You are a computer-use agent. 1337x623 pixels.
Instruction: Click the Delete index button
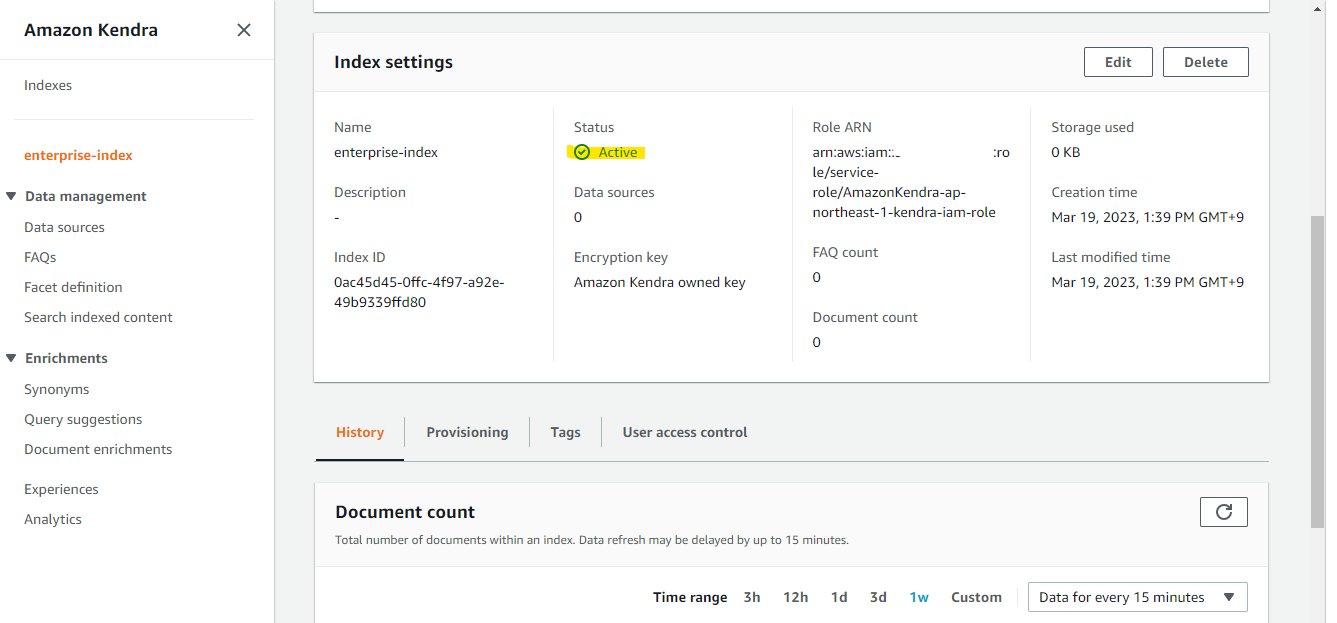(1205, 61)
